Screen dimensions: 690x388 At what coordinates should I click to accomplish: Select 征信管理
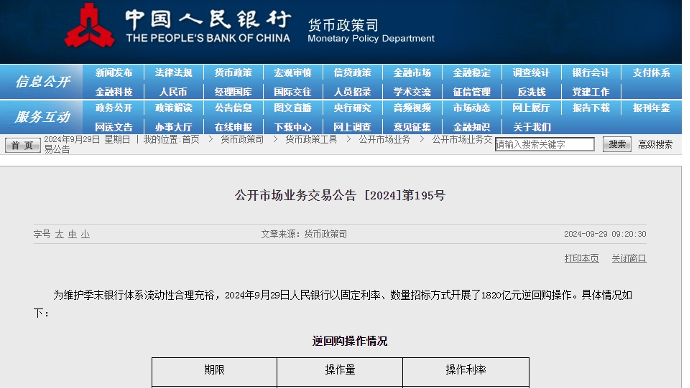pos(472,92)
